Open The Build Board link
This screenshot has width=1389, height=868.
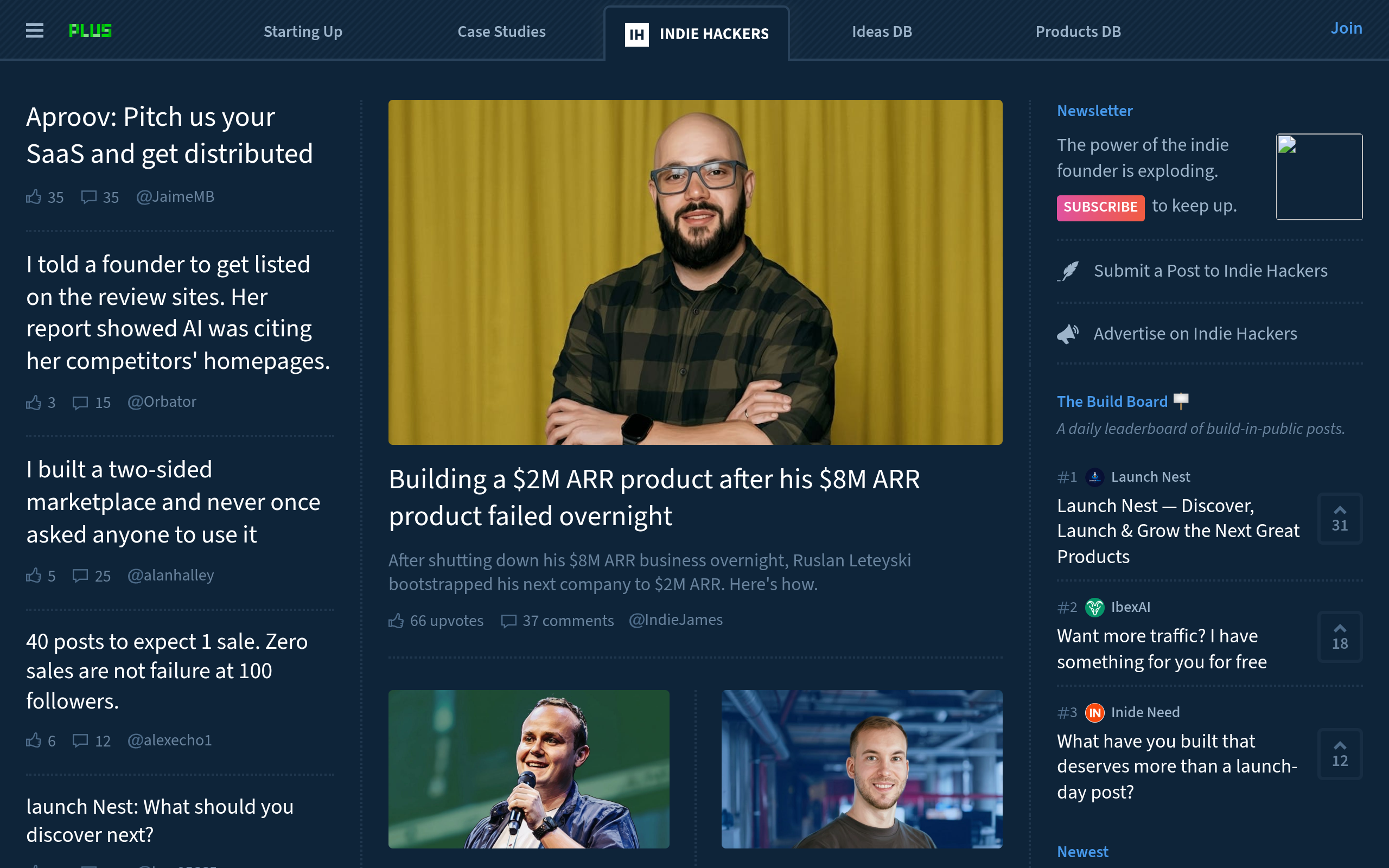[1112, 401]
